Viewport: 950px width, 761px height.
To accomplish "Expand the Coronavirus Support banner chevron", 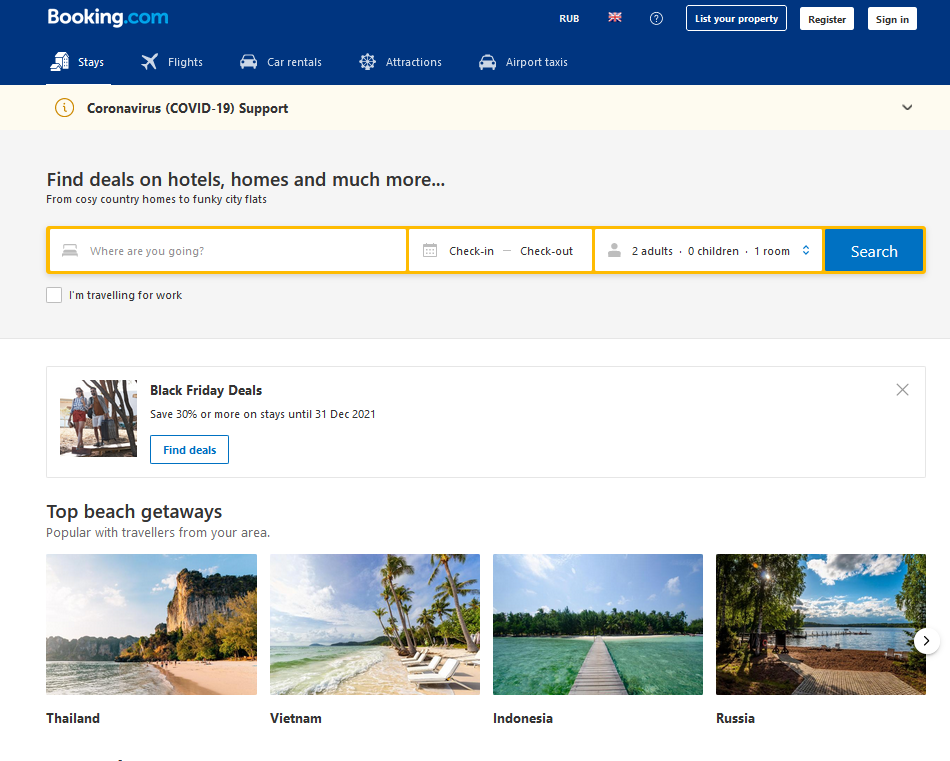I will click(907, 107).
